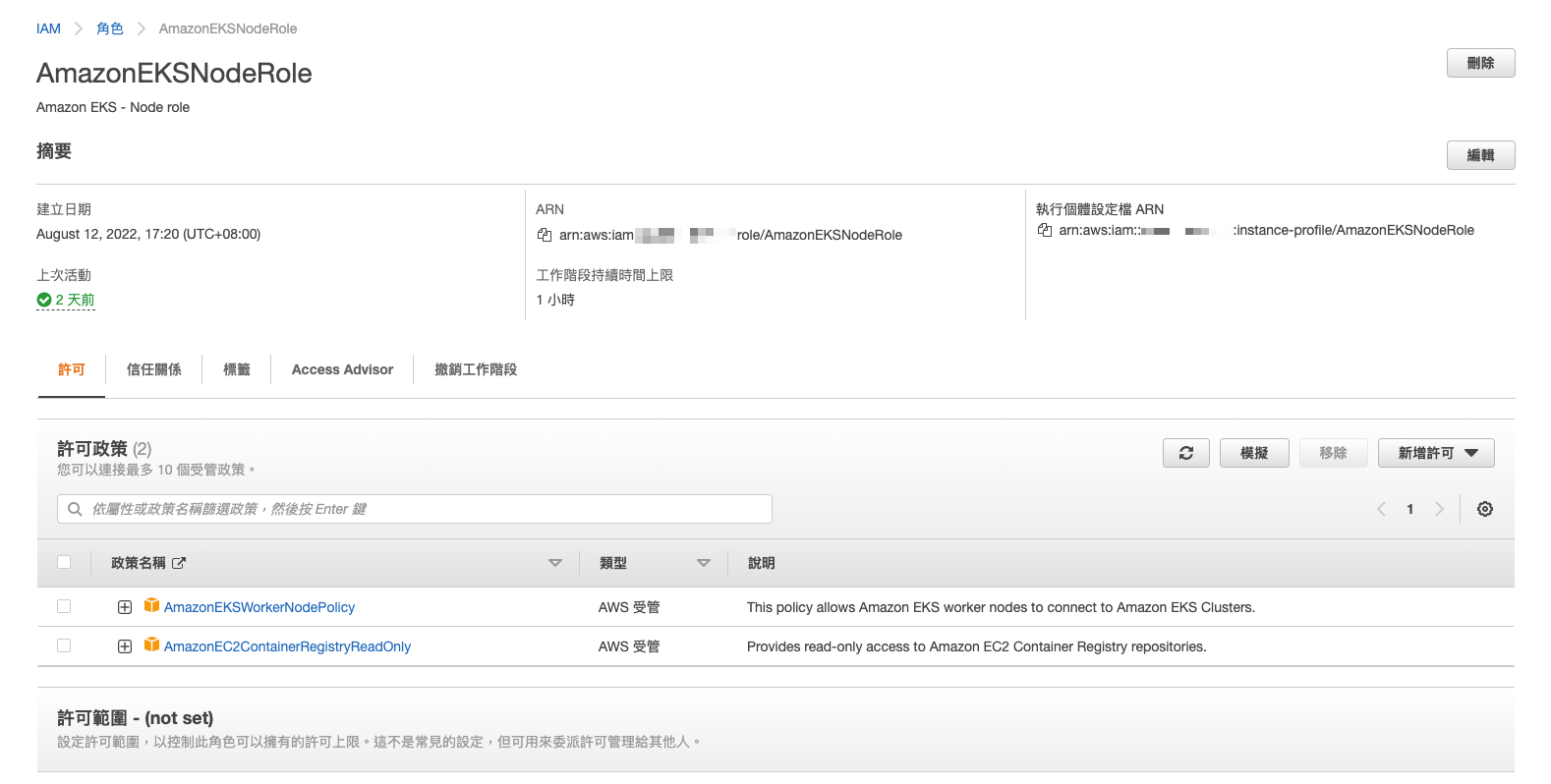Click the 模擬 button
The height and width of the screenshot is (784, 1551).
click(x=1254, y=453)
